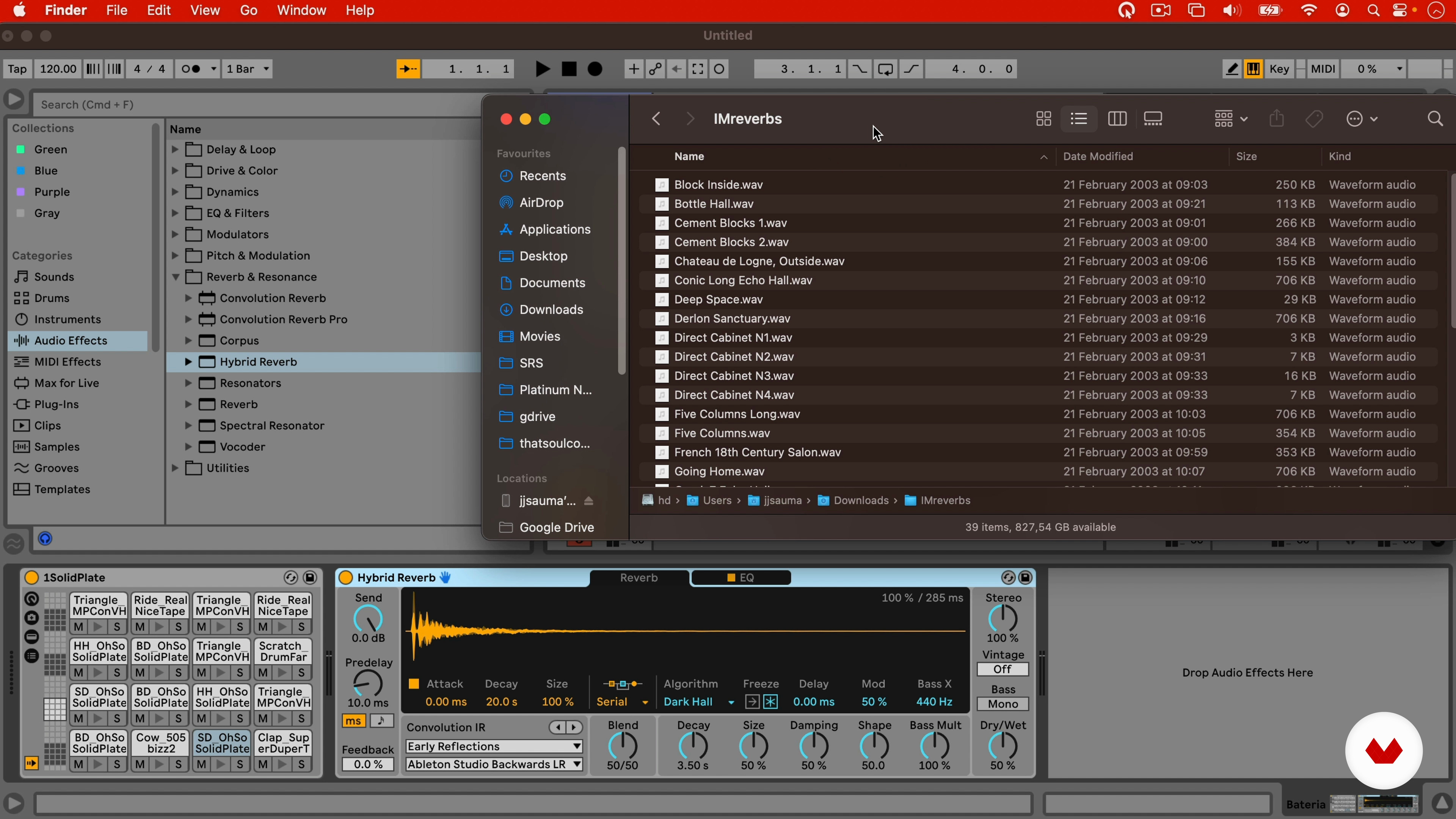Go back in the Finder window
Image resolution: width=1456 pixels, height=819 pixels.
pyautogui.click(x=656, y=119)
